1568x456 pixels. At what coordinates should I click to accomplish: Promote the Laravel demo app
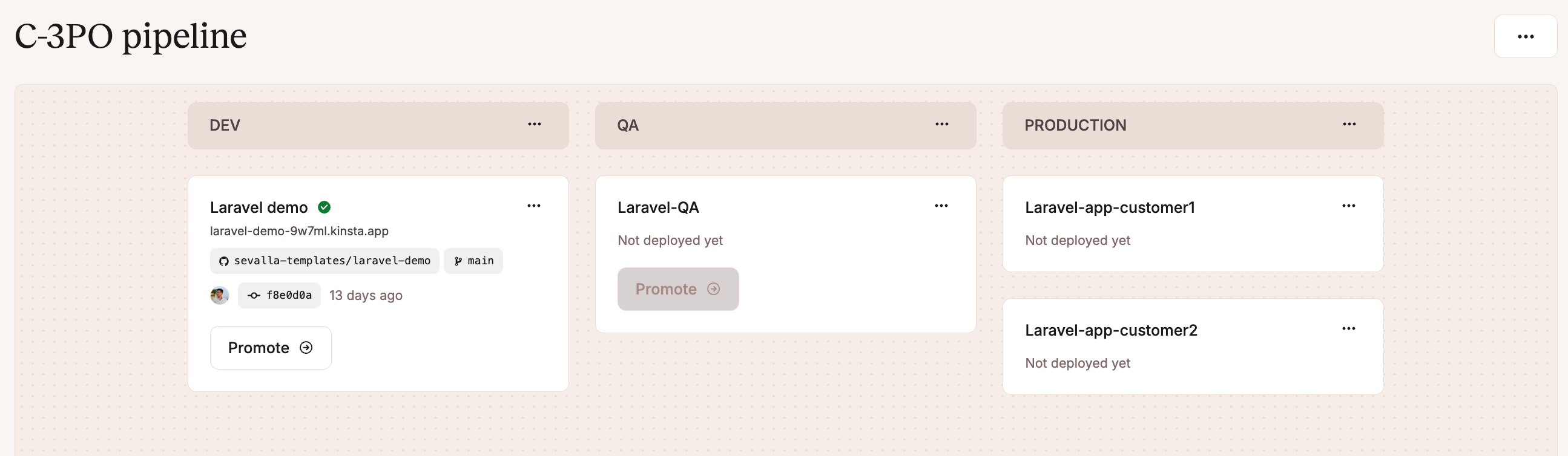tap(270, 348)
